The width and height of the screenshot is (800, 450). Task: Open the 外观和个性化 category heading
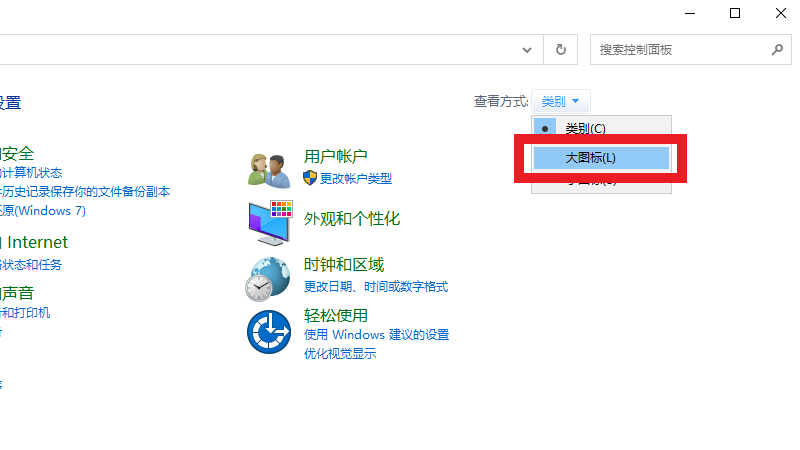point(351,218)
